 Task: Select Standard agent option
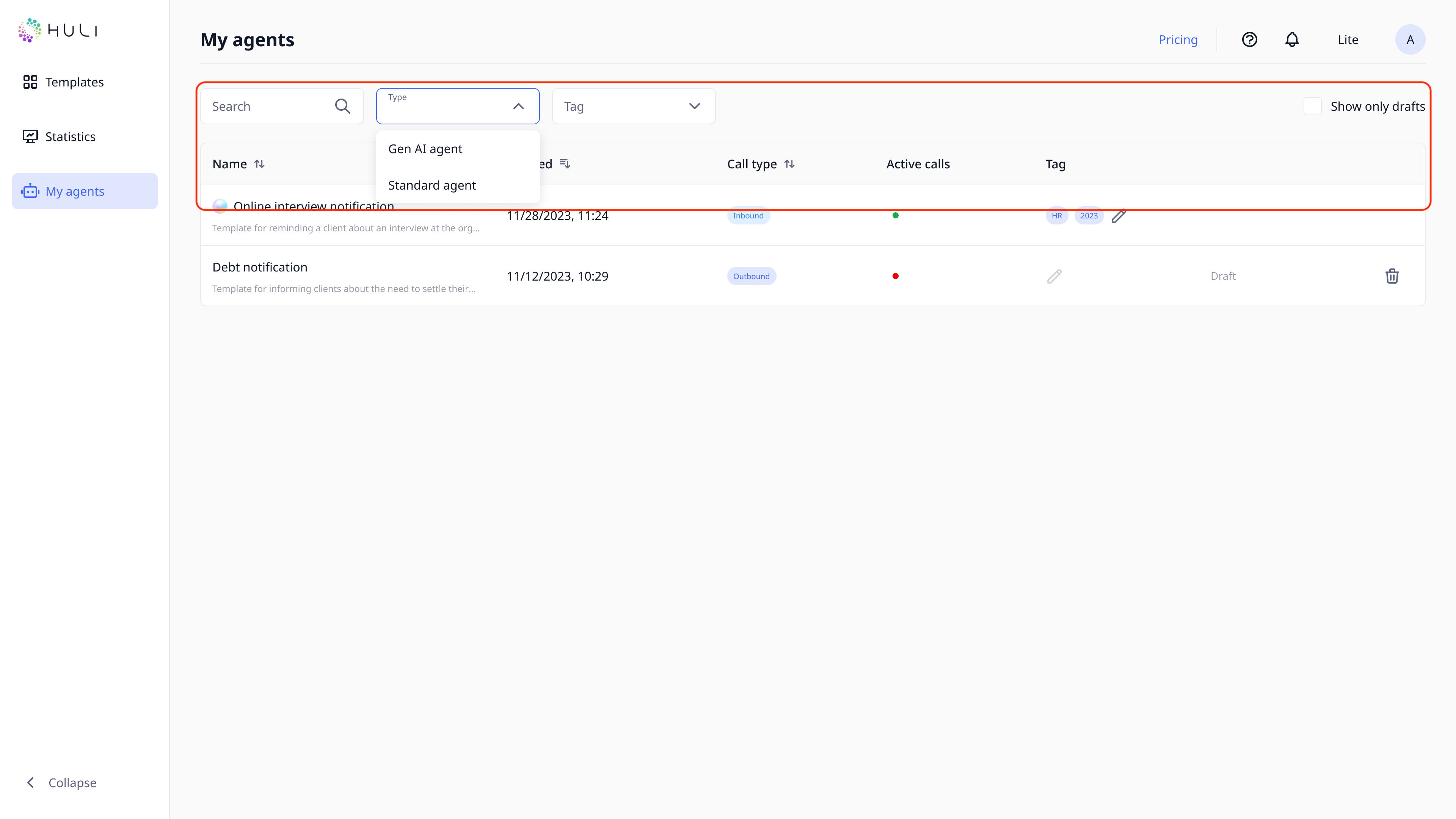[x=432, y=185]
